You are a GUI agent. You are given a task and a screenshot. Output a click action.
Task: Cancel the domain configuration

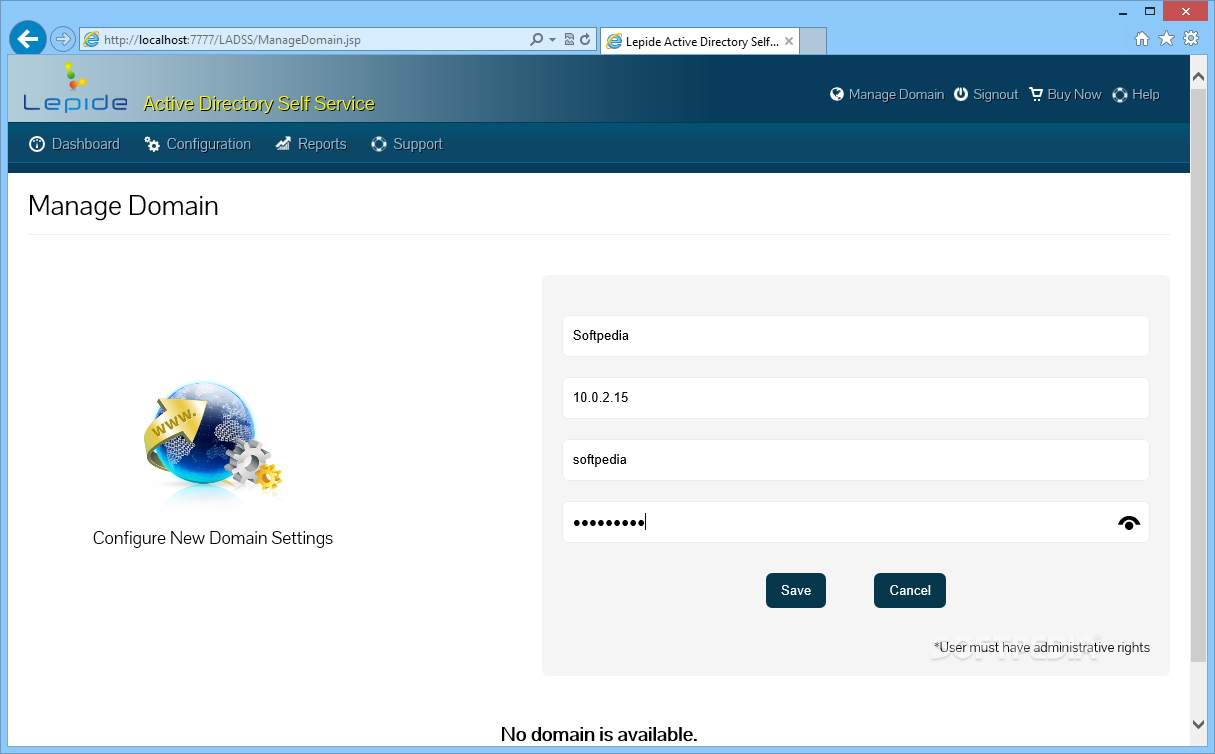coord(910,590)
